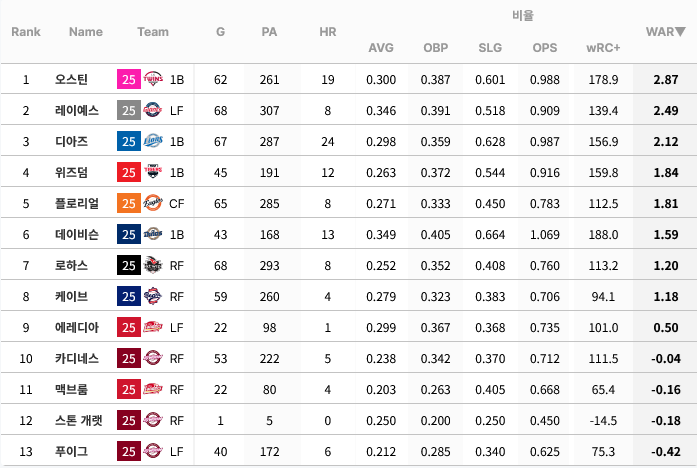
Task: Click the Hanwha Eagles logo beside 플로리얼
Action: tap(153, 203)
